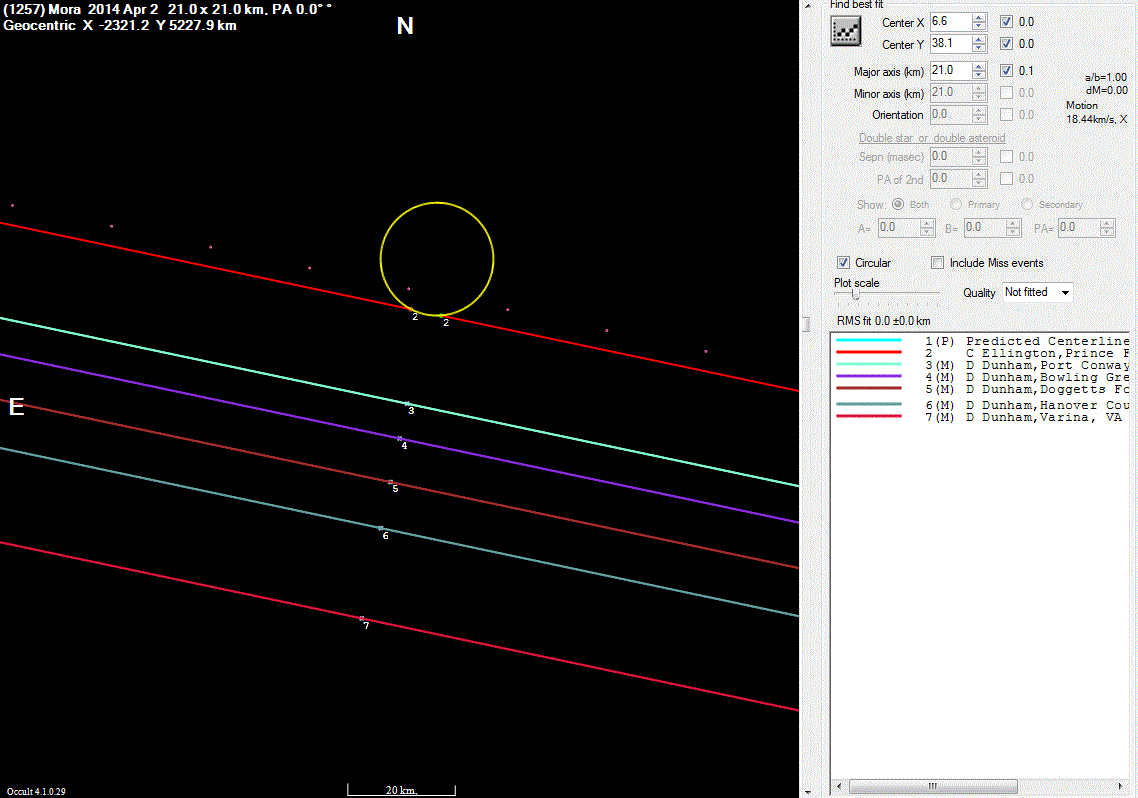Screen dimensions: 1138x798
Task: Click the B= value field
Action: 984,228
